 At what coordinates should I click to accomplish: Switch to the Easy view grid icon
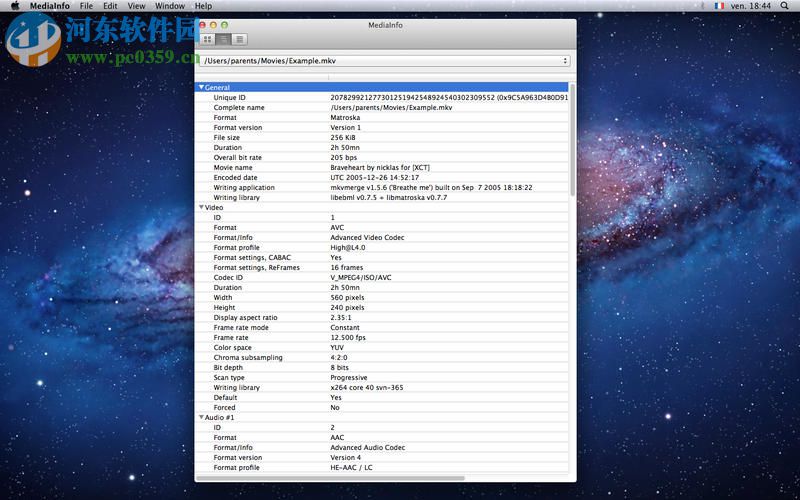click(208, 39)
